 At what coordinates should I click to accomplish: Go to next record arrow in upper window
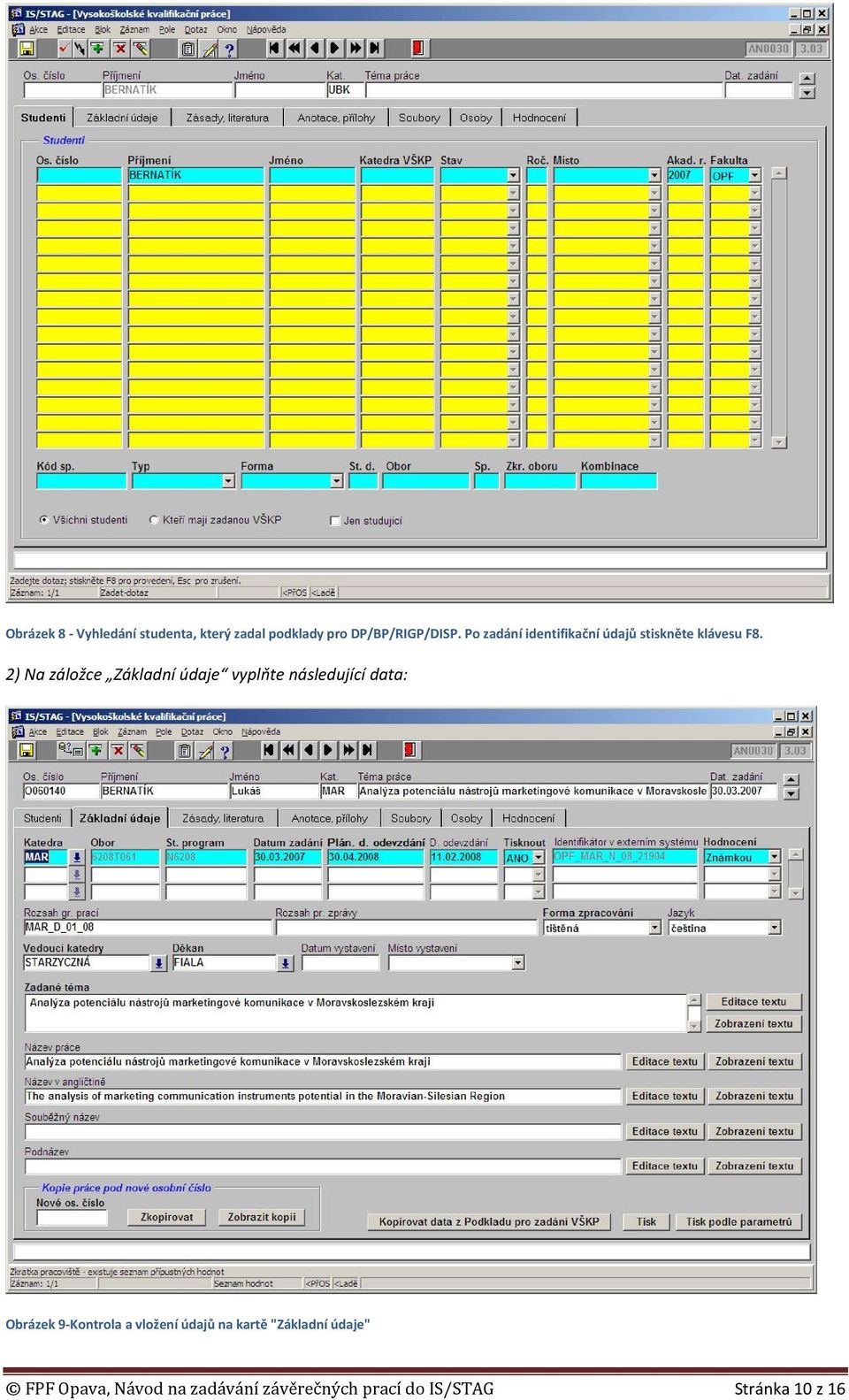[334, 48]
